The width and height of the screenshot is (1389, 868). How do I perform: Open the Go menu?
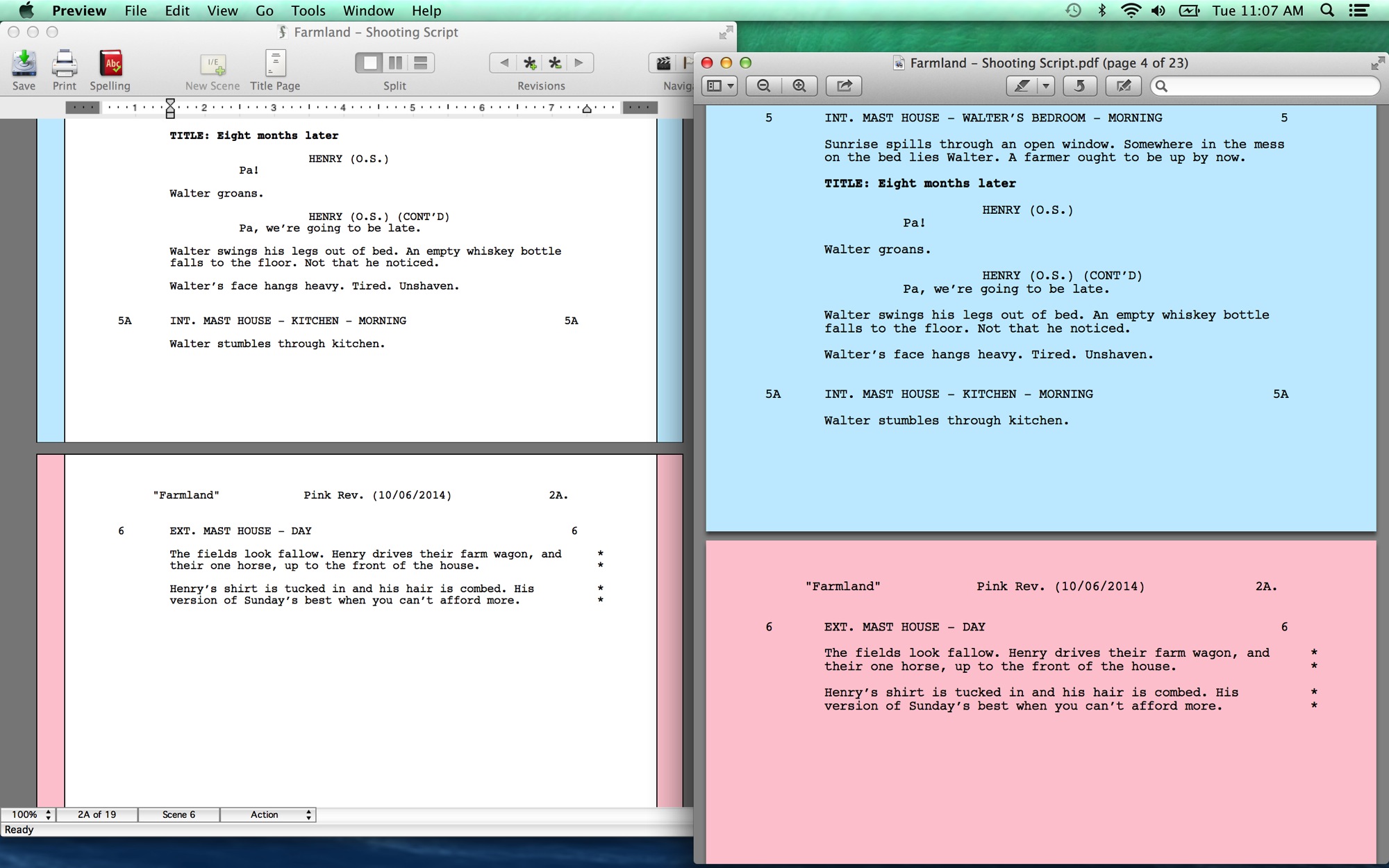click(265, 10)
